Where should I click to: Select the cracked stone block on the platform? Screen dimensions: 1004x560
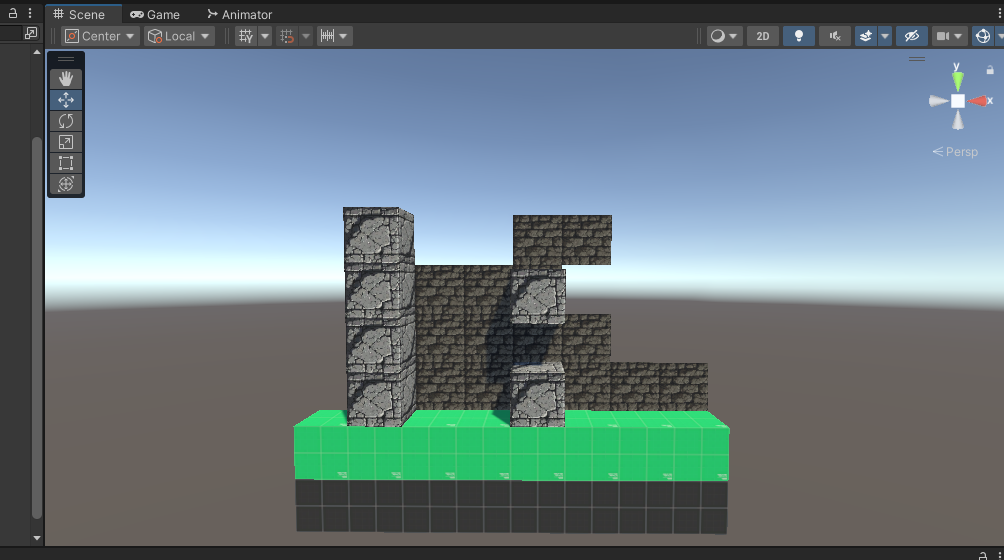(537, 394)
